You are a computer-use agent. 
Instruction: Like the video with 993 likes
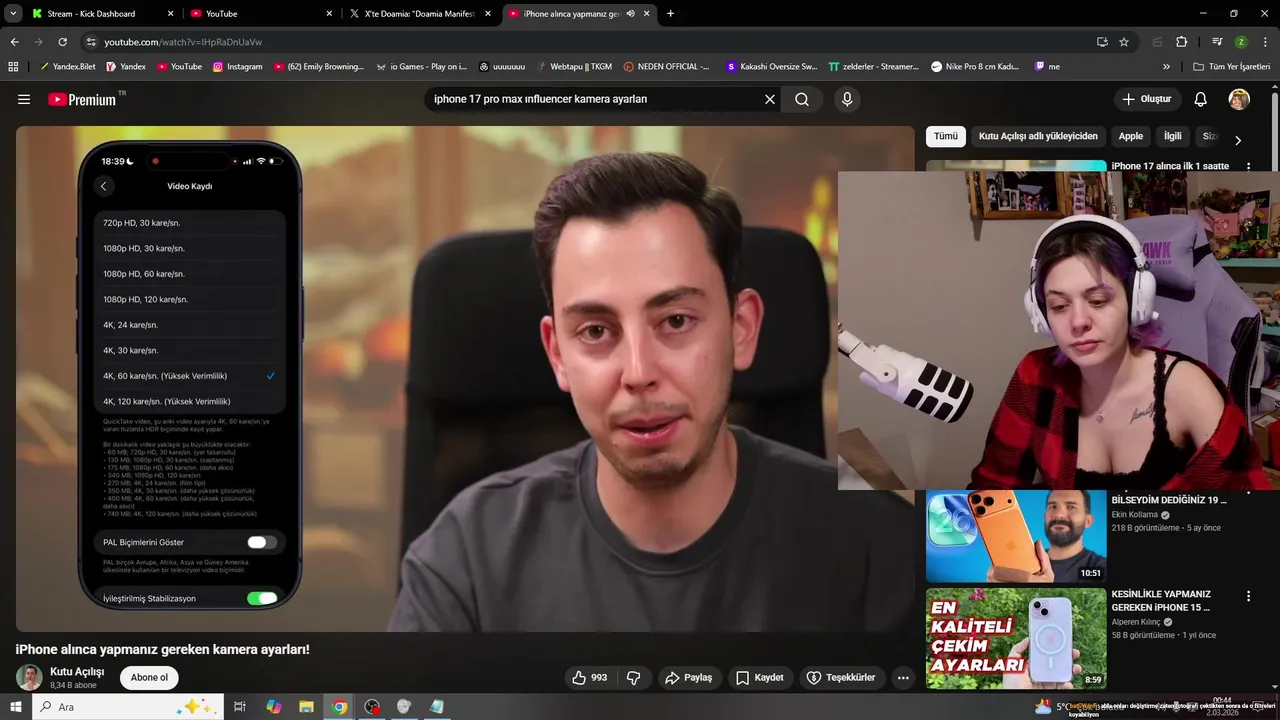[x=590, y=677]
